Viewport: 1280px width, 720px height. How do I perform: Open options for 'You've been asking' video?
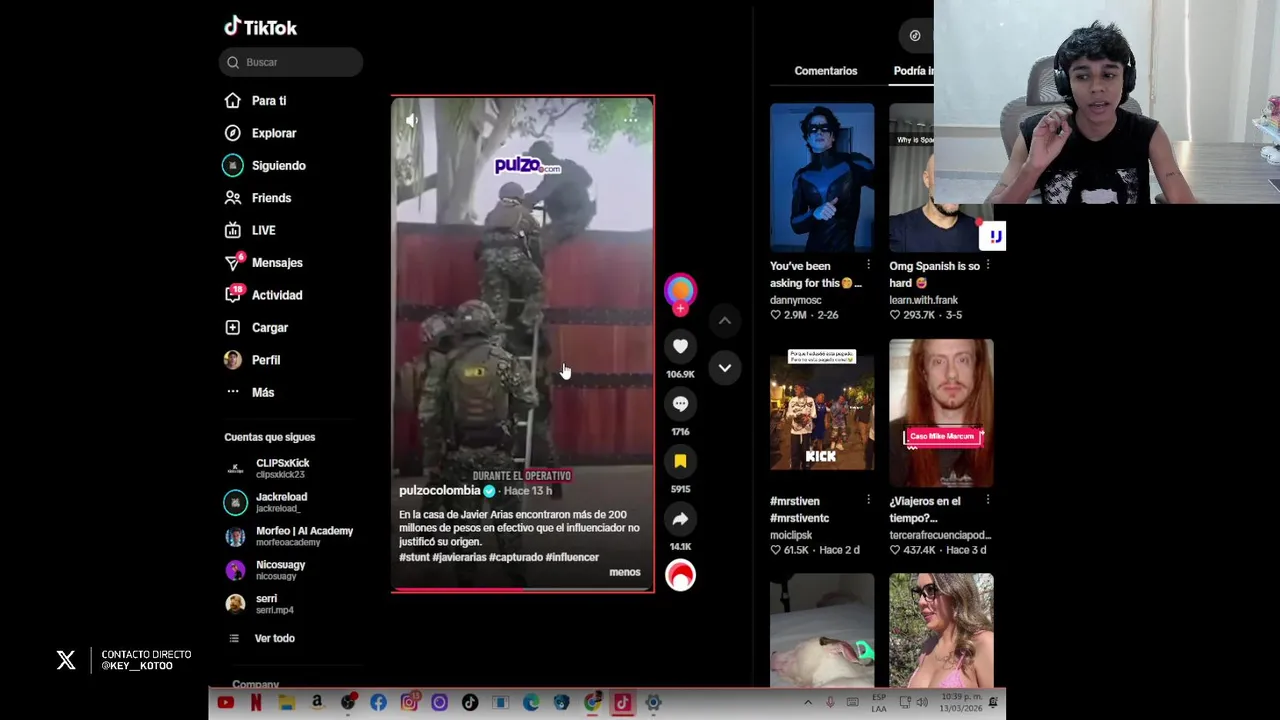[868, 266]
